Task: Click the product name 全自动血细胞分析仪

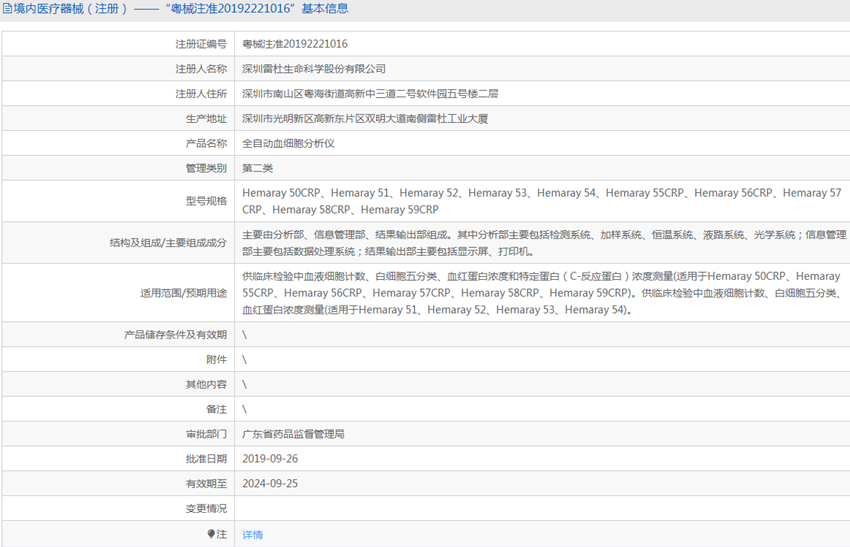Action: pos(288,144)
